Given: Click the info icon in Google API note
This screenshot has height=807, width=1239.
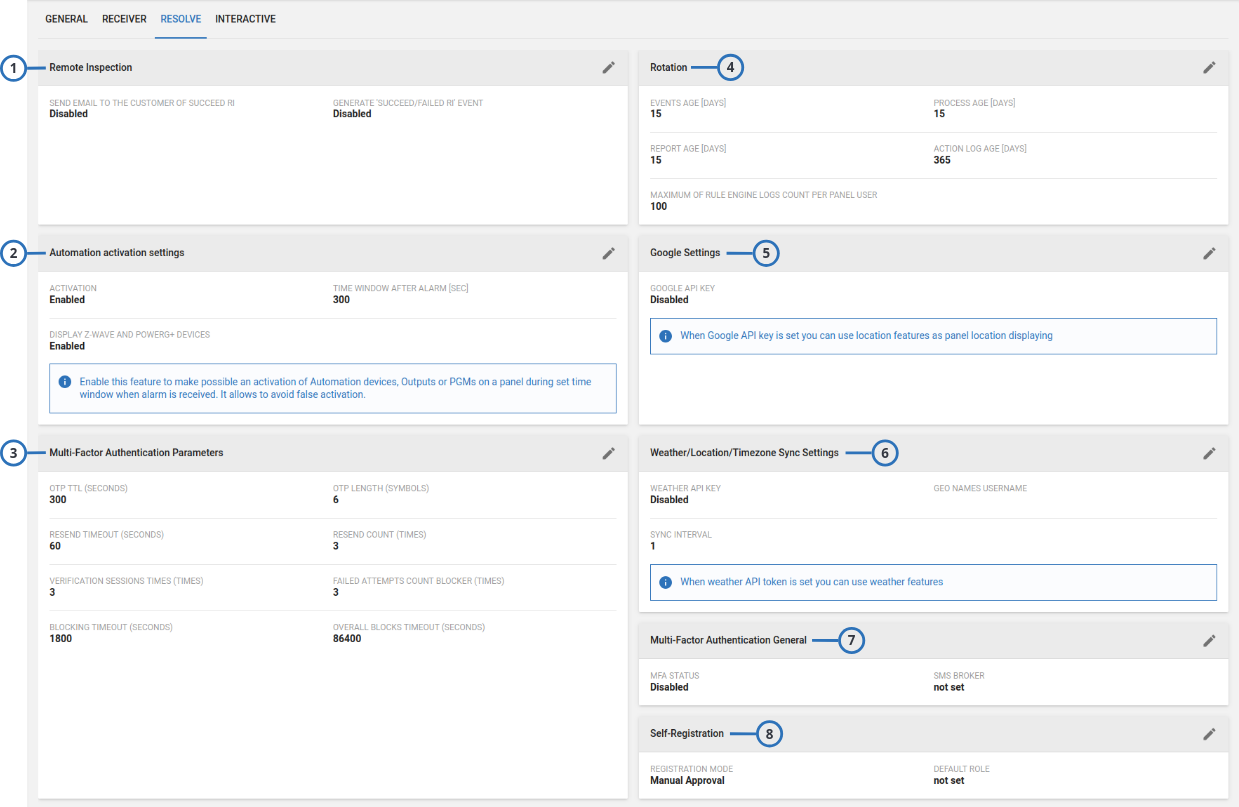Looking at the screenshot, I should pyautogui.click(x=666, y=336).
